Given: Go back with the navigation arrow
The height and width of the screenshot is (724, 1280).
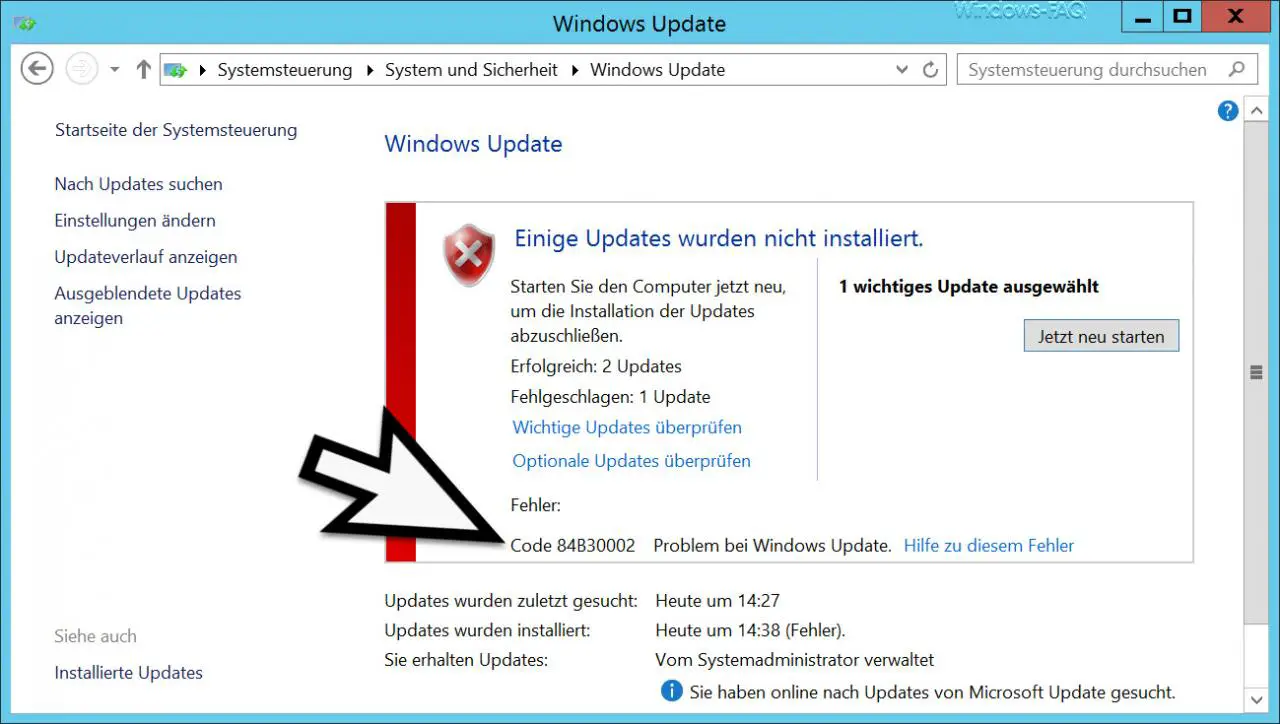Looking at the screenshot, I should point(37,70).
